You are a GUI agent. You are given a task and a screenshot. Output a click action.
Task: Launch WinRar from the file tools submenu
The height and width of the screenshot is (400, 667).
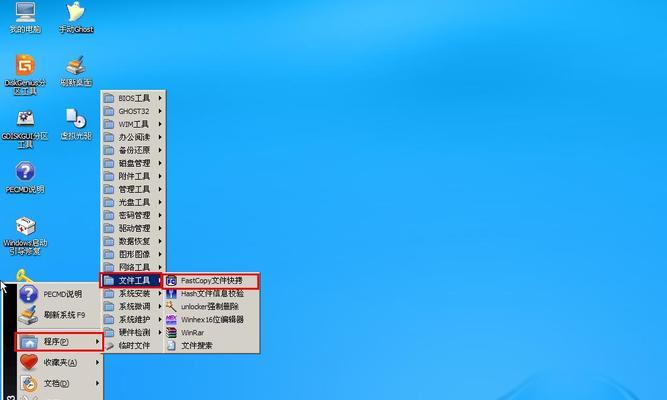point(211,332)
